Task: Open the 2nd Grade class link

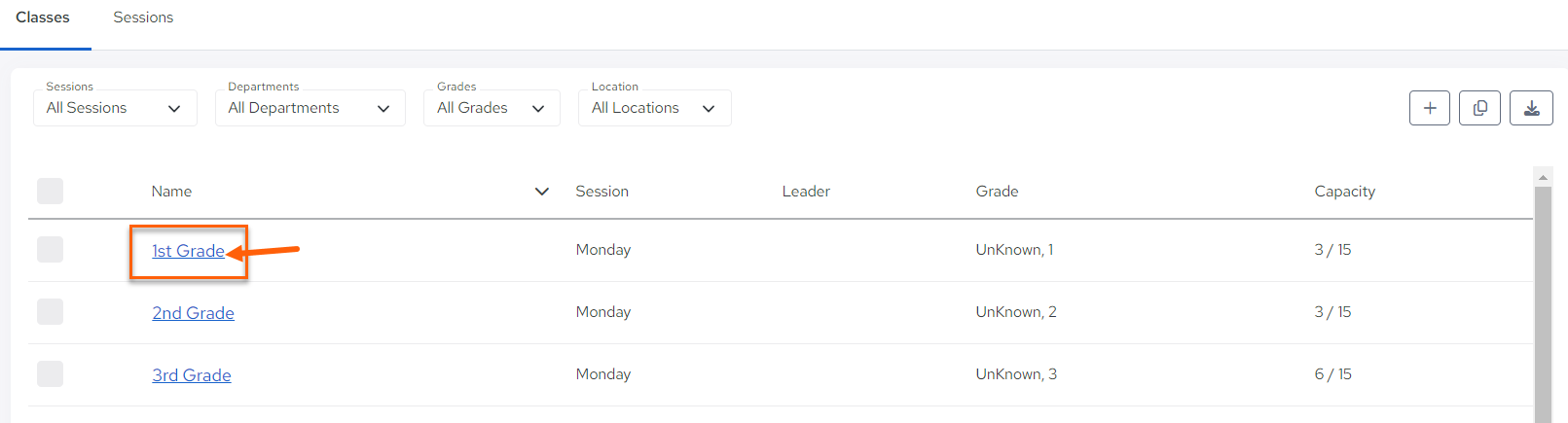Action: pos(193,313)
